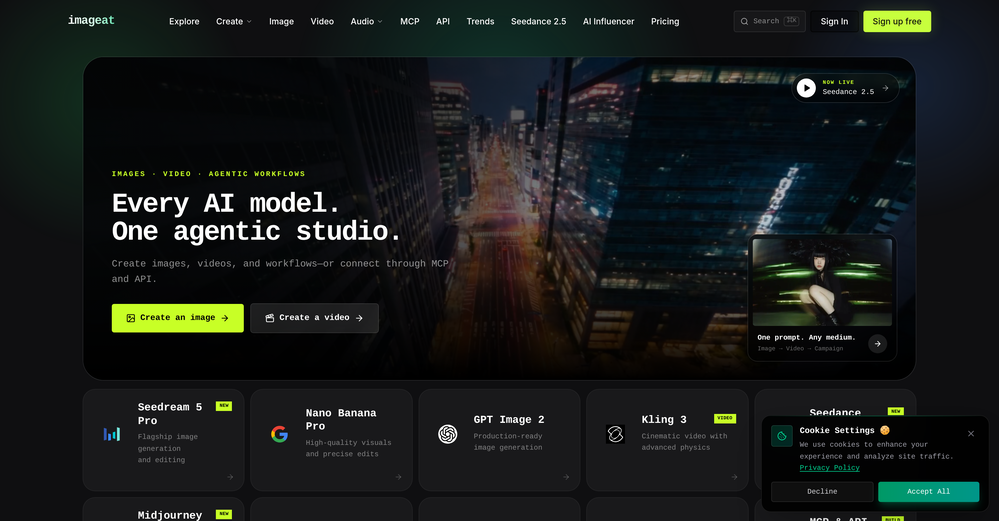Open the MCP nav link
The width and height of the screenshot is (999, 521).
click(x=410, y=22)
